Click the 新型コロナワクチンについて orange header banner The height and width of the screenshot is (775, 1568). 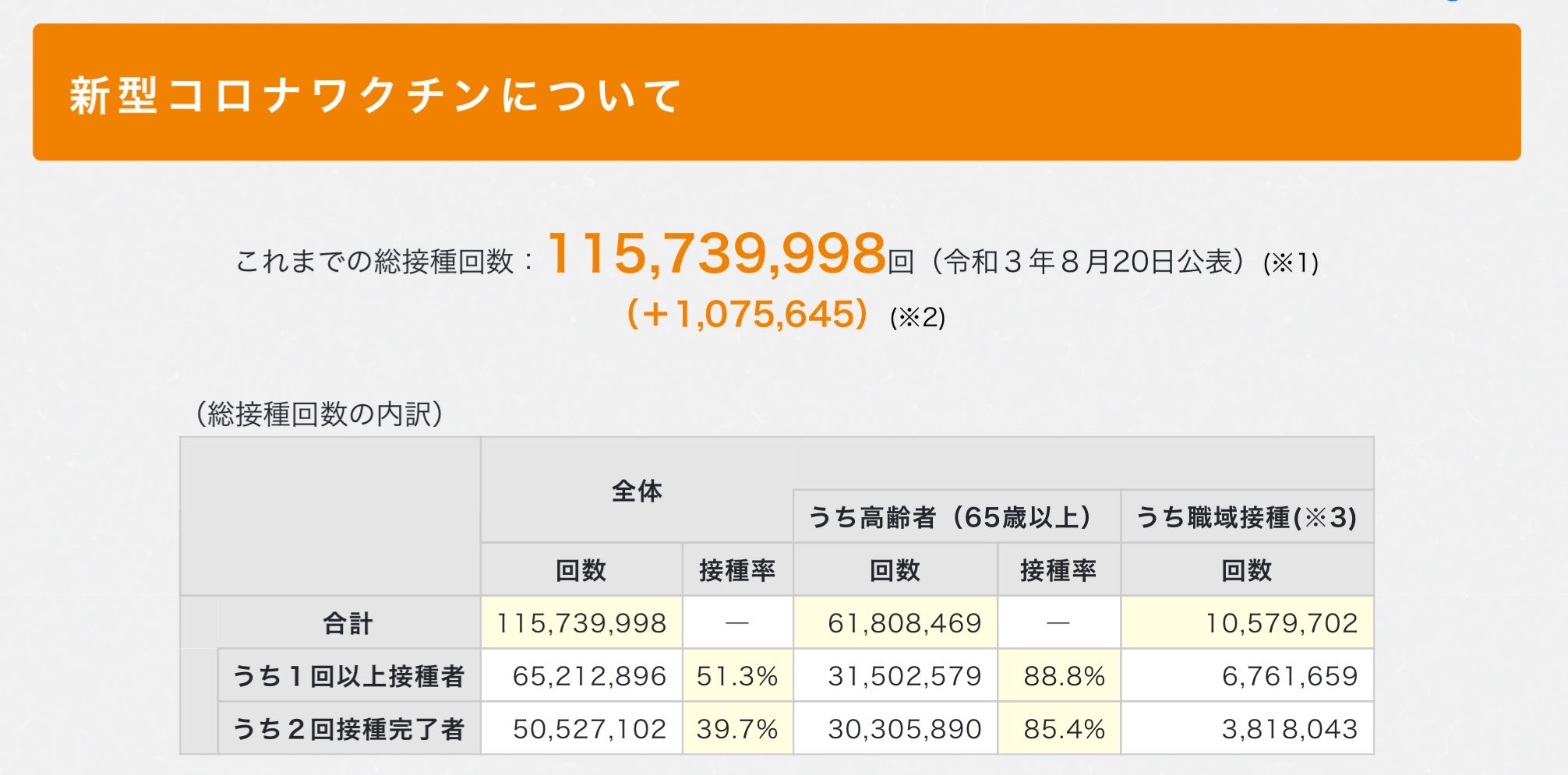coord(776,93)
